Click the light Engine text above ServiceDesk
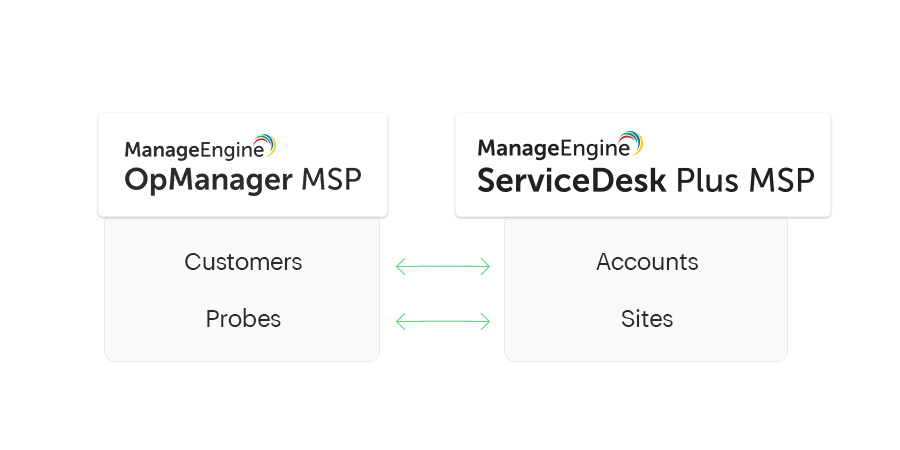 tap(594, 148)
